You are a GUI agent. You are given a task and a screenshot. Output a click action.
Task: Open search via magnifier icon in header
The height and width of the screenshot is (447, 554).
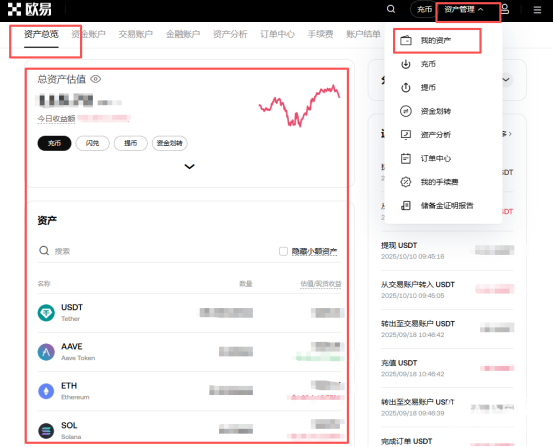pyautogui.click(x=391, y=9)
